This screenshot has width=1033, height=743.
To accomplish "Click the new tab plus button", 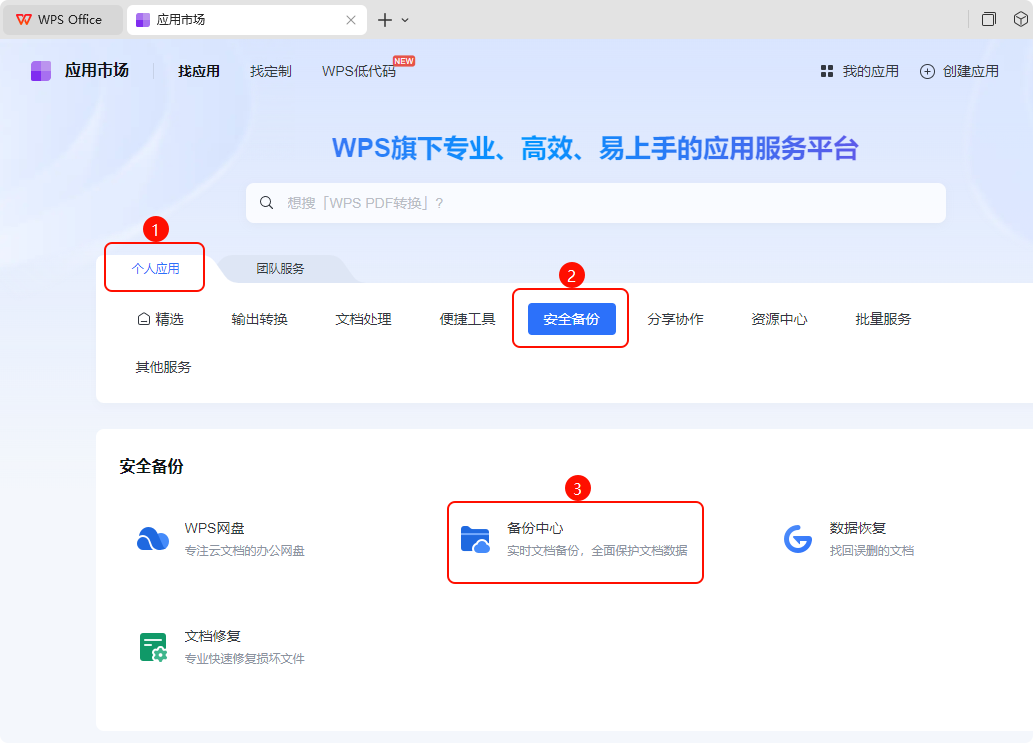I will [385, 20].
